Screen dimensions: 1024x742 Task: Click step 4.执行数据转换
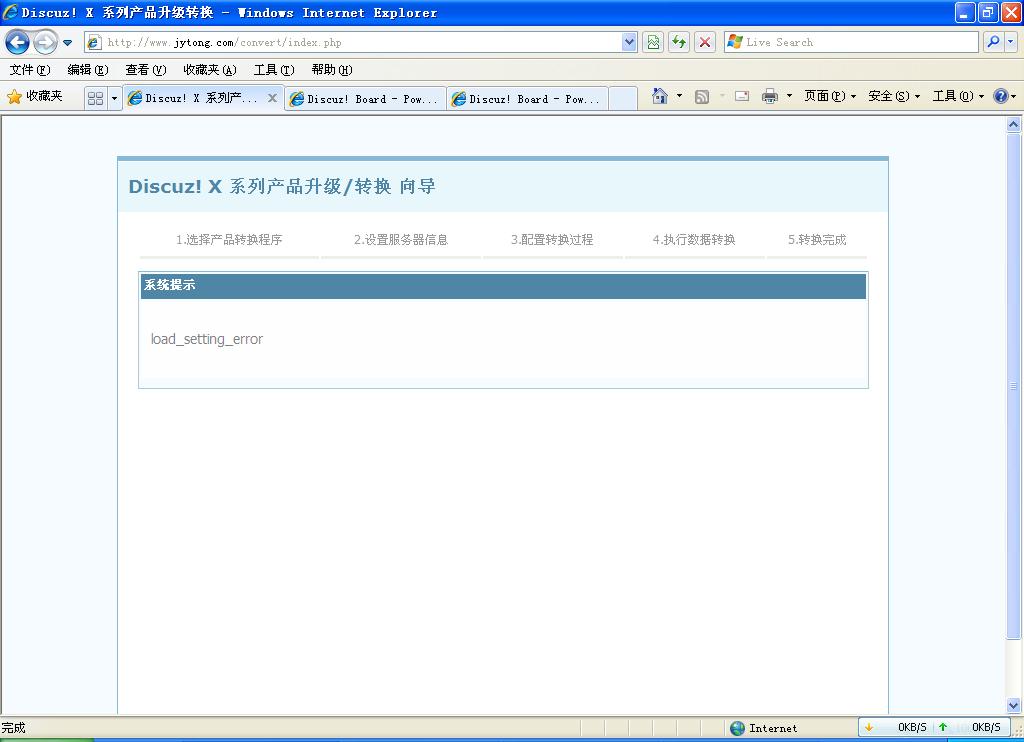(694, 240)
